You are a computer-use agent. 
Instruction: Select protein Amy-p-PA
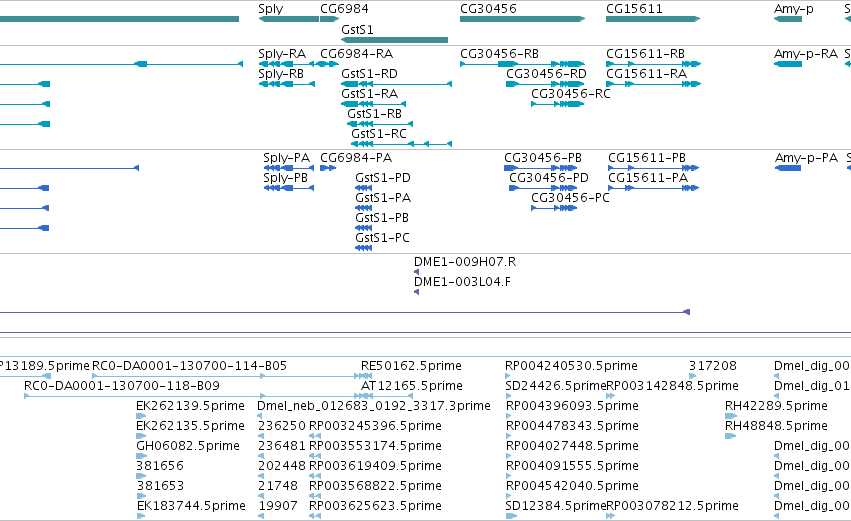[806, 158]
